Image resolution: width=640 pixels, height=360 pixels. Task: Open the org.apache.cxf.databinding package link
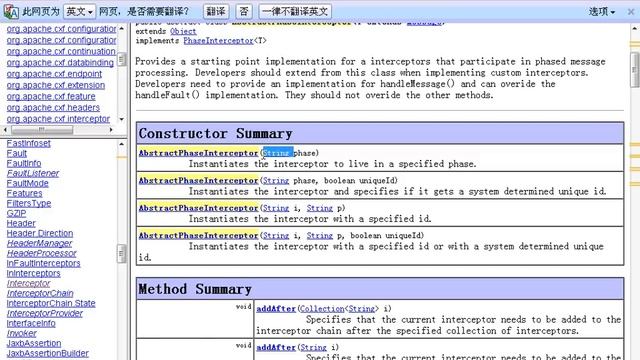coord(60,63)
